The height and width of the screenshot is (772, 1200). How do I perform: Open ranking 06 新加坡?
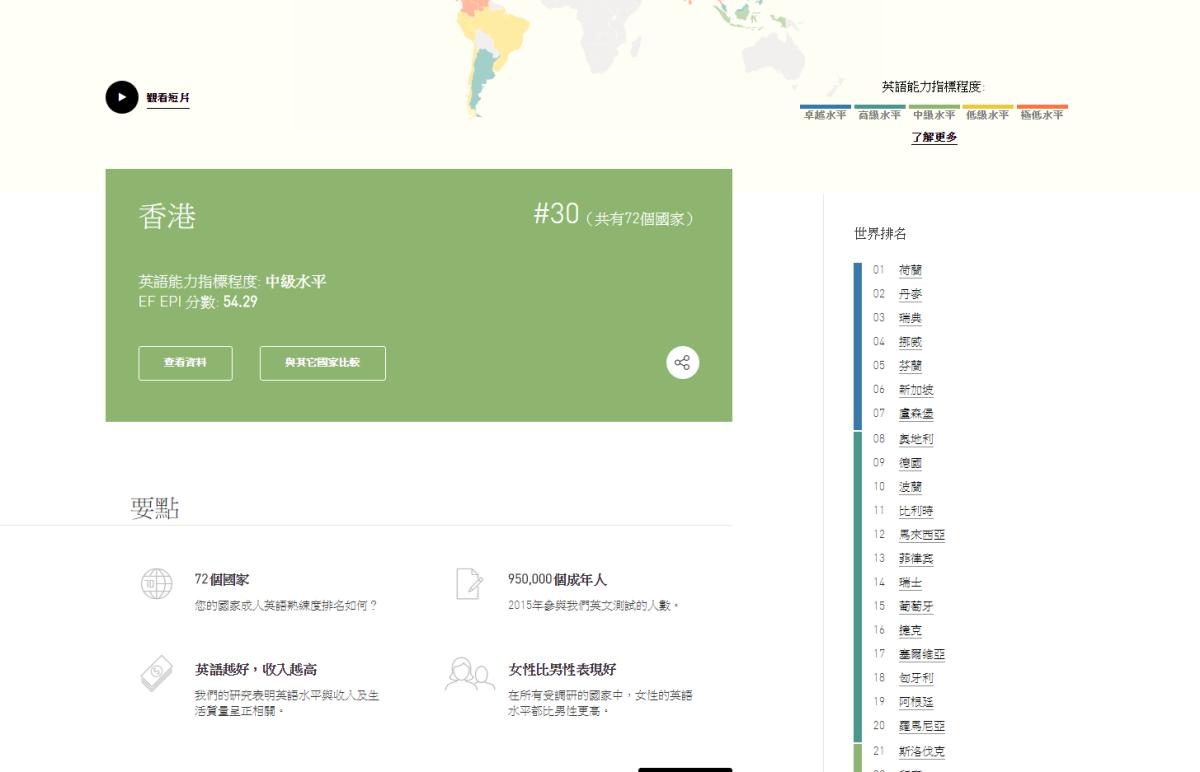(x=916, y=390)
